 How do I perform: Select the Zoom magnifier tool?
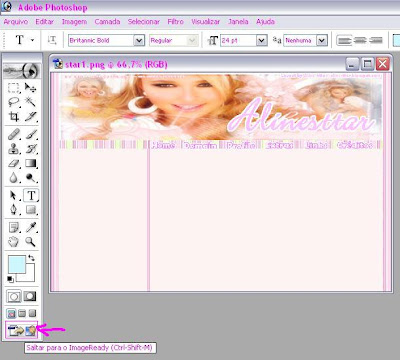point(31,241)
